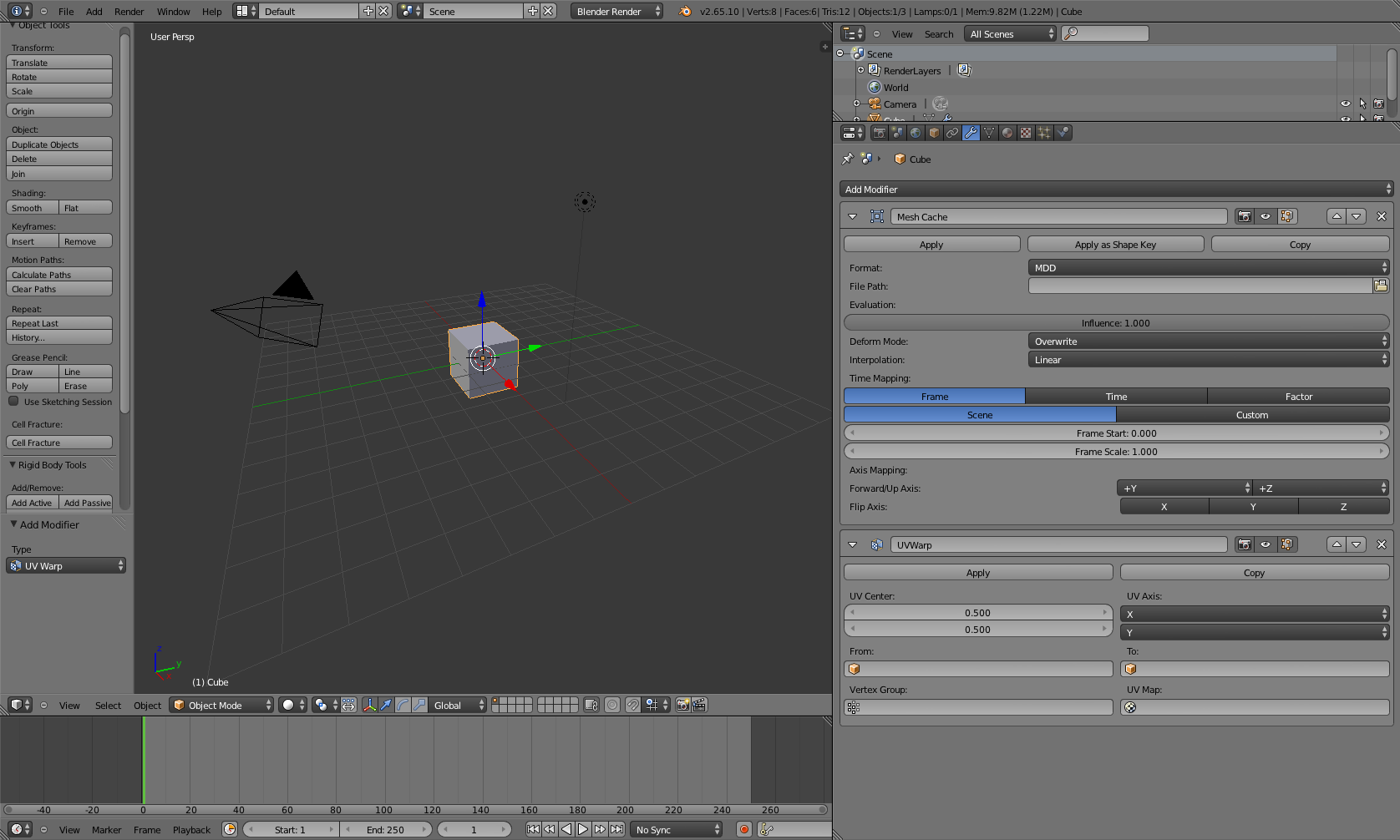Screen dimensions: 1400x840
Task: Select the Custom time mapping option
Action: pyautogui.click(x=1252, y=414)
